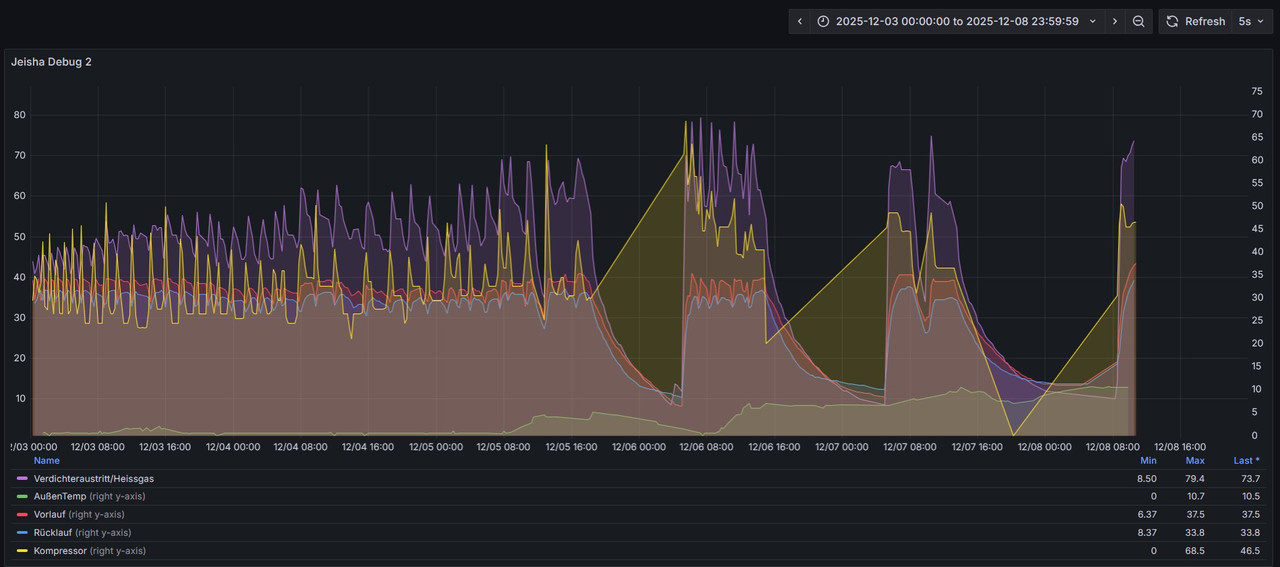The width and height of the screenshot is (1280, 567).
Task: Expand the 5s refresh interval dropdown
Action: tap(1250, 21)
